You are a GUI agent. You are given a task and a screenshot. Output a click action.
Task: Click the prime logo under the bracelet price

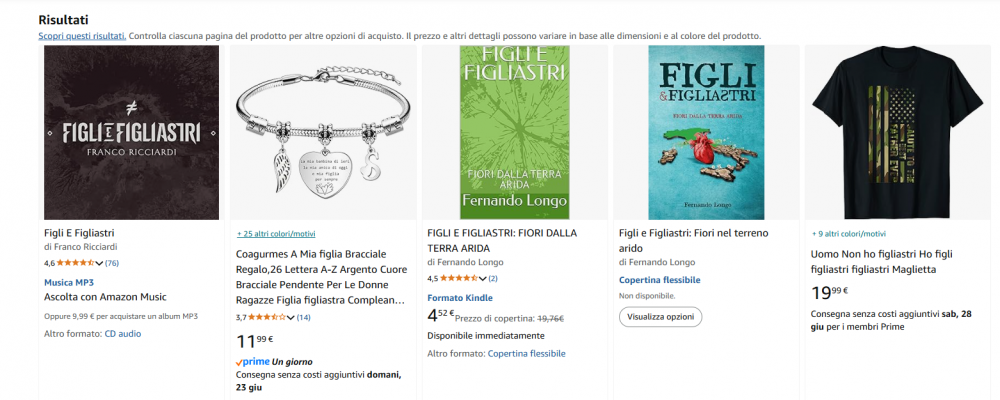[253, 362]
